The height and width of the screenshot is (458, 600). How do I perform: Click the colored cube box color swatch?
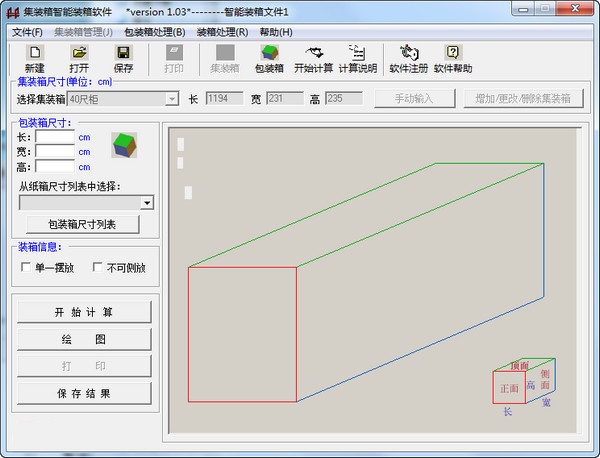tap(123, 146)
